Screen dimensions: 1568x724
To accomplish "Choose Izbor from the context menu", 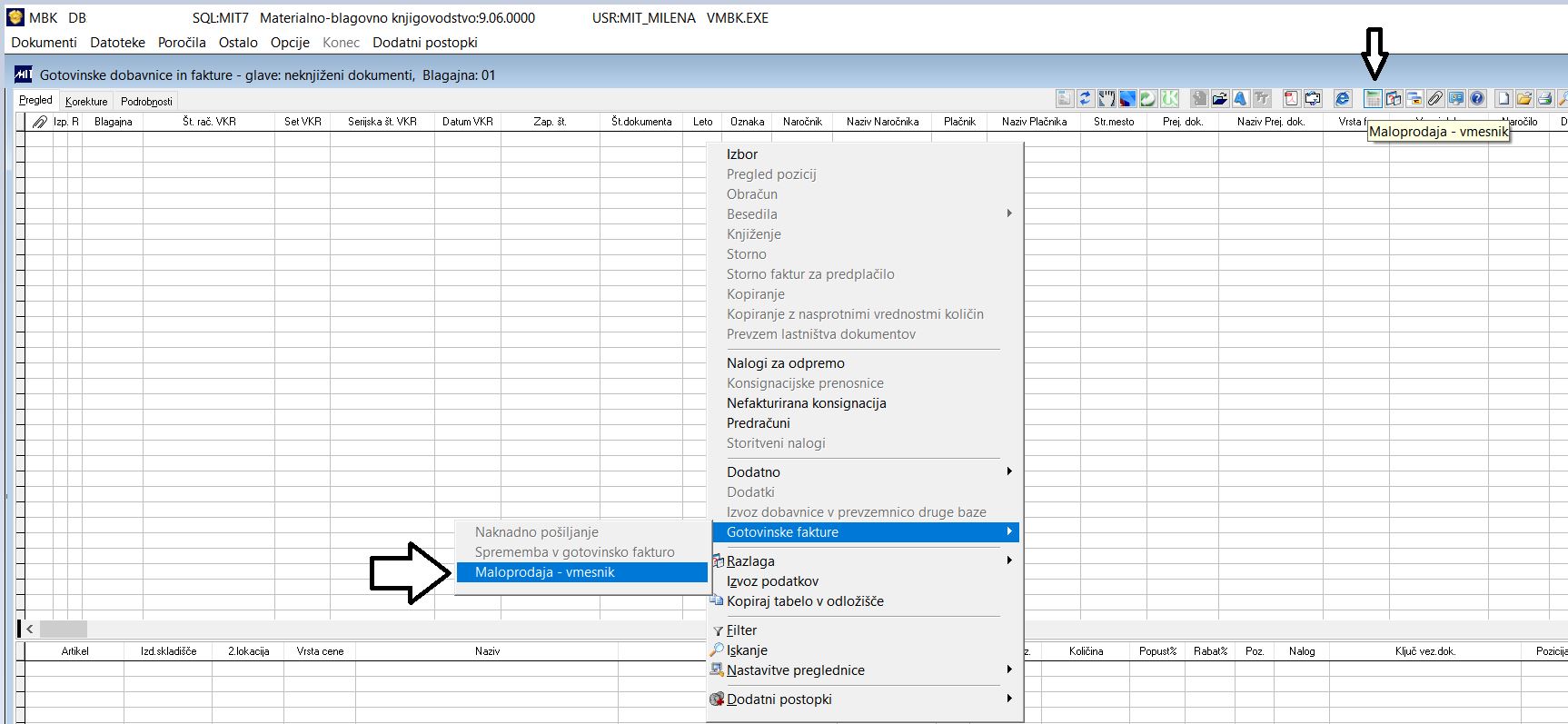I will [865, 154].
